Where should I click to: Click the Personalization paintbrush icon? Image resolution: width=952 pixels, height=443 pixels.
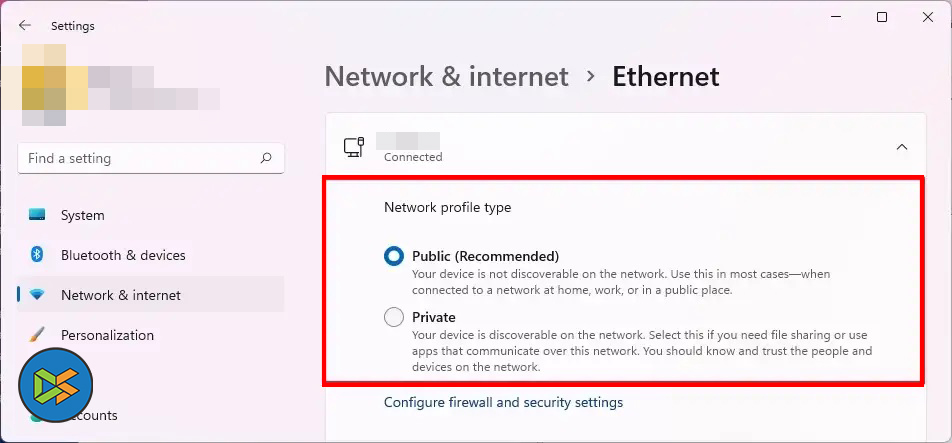tap(37, 335)
